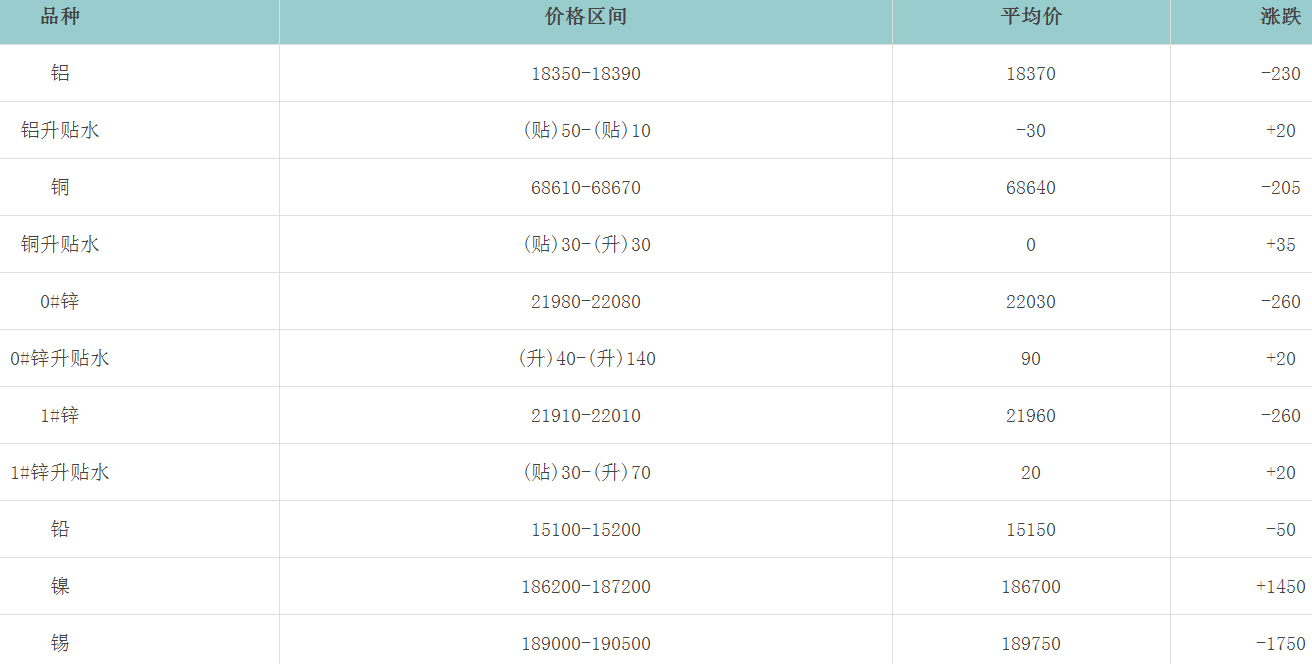This screenshot has width=1312, height=664.
Task: Select the 铝 variety name
Action: pos(60,73)
